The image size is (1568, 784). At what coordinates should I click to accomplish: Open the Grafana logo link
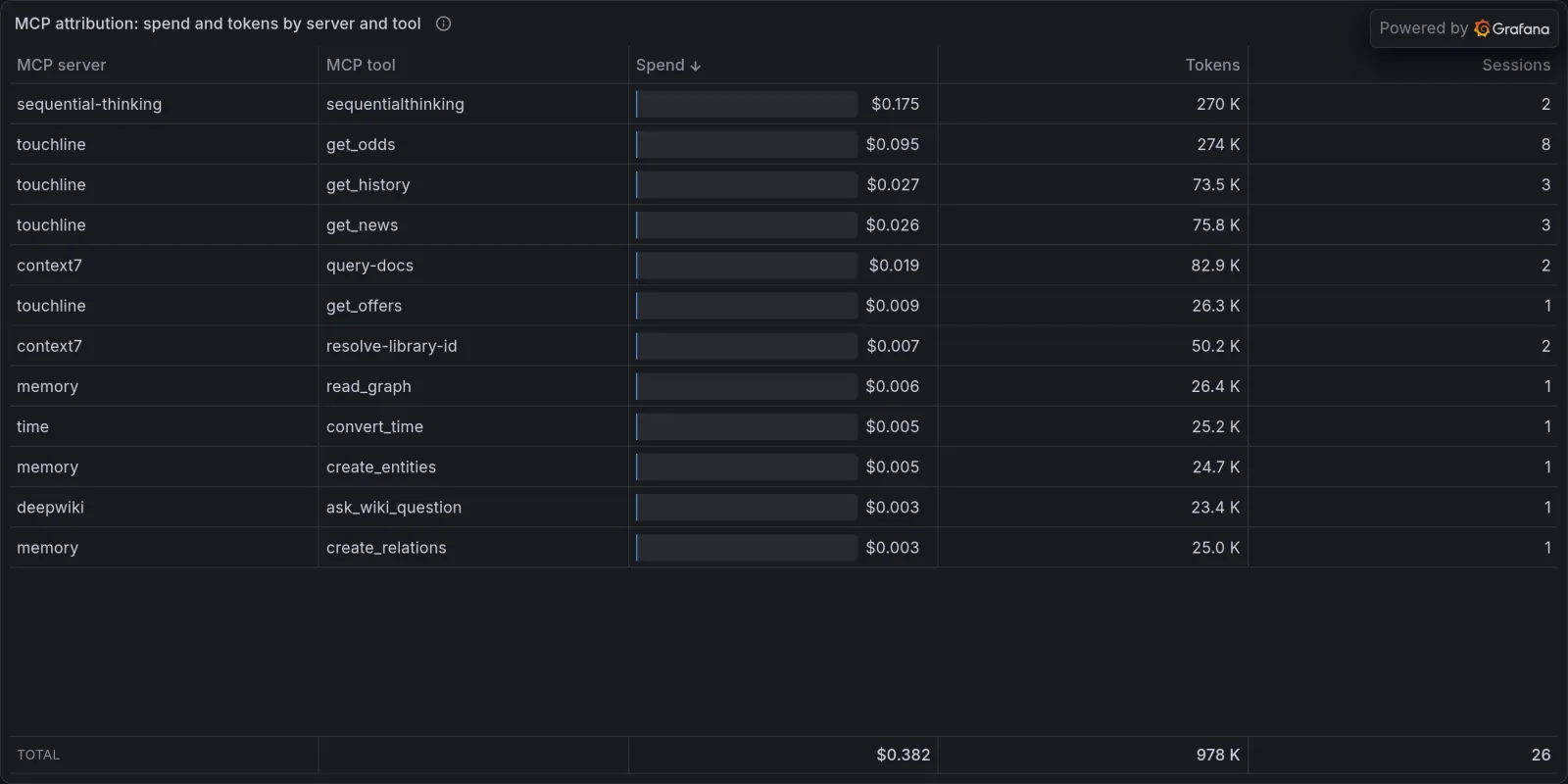[1511, 28]
